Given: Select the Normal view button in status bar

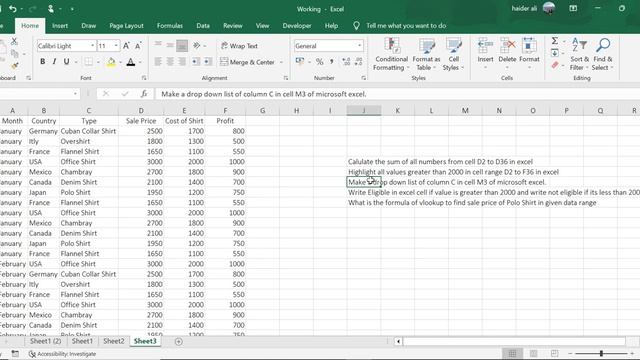Looking at the screenshot, I should tap(512, 353).
